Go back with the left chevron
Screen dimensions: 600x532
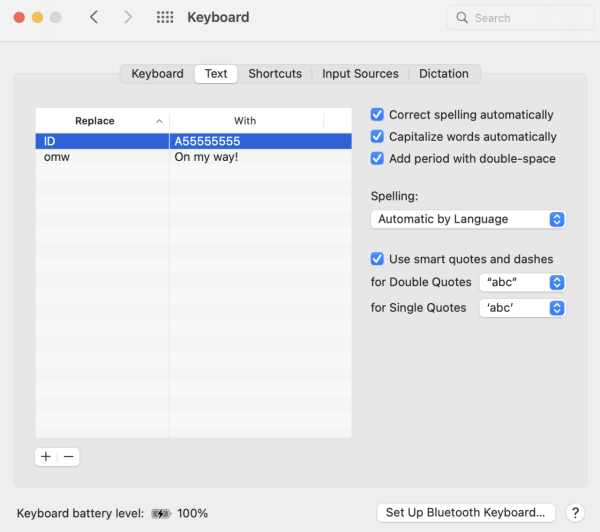coord(94,17)
